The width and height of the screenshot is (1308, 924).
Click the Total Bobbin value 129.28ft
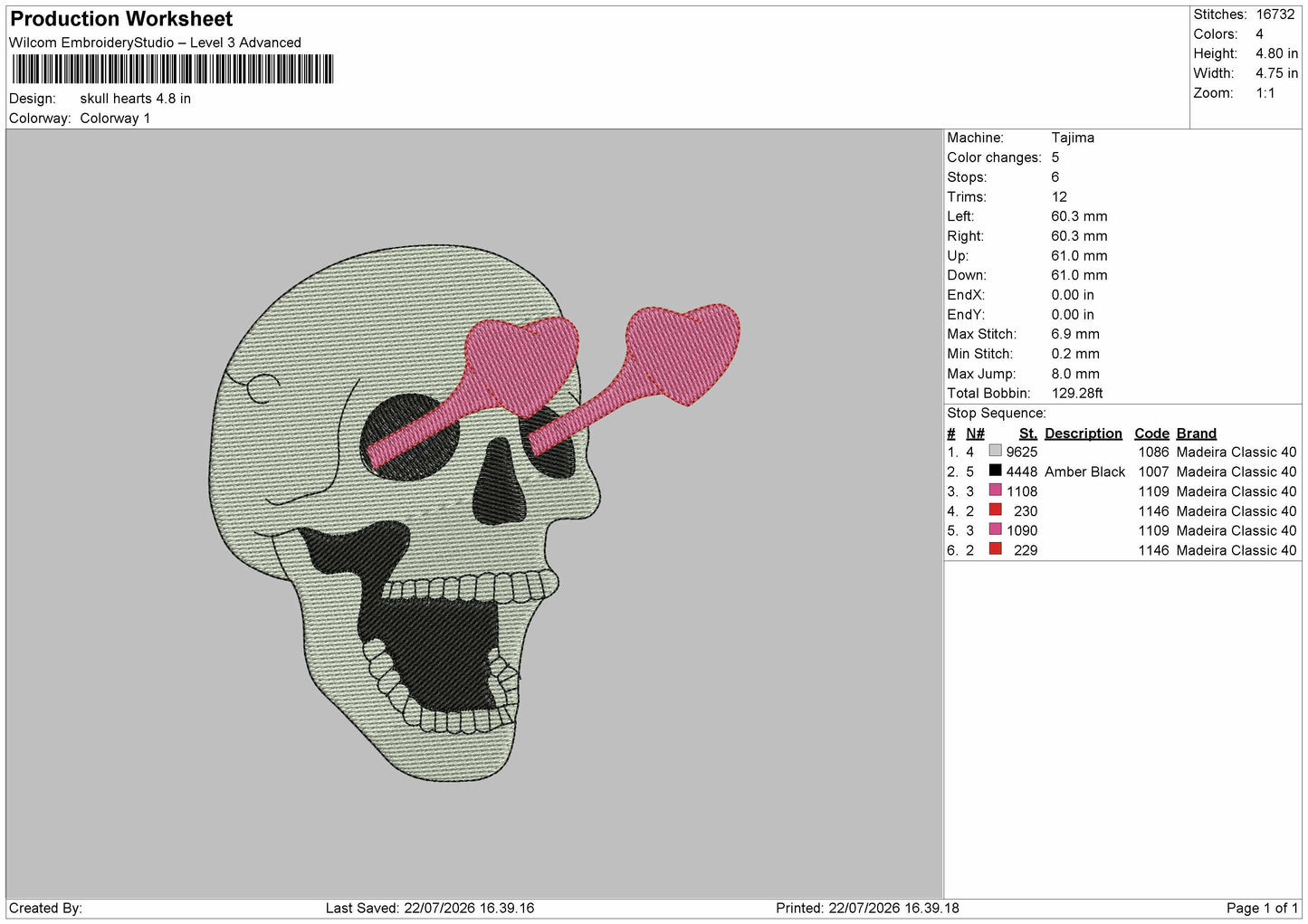pyautogui.click(x=1077, y=394)
